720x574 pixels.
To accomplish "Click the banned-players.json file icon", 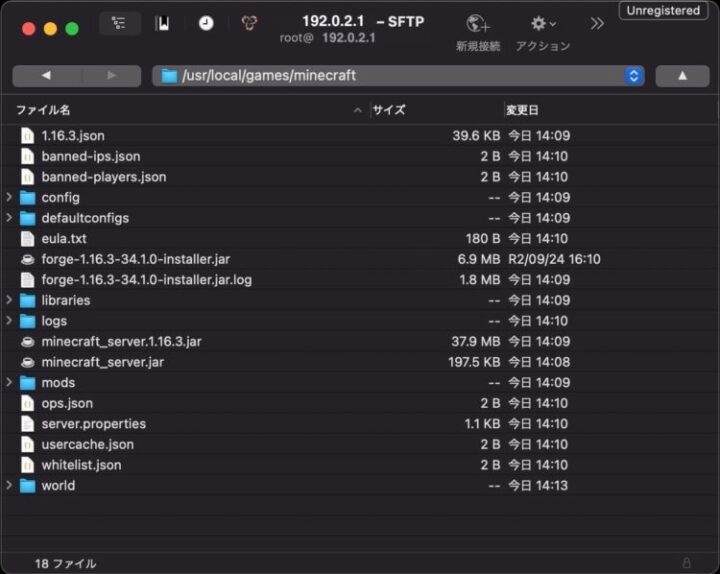I will (x=28, y=177).
